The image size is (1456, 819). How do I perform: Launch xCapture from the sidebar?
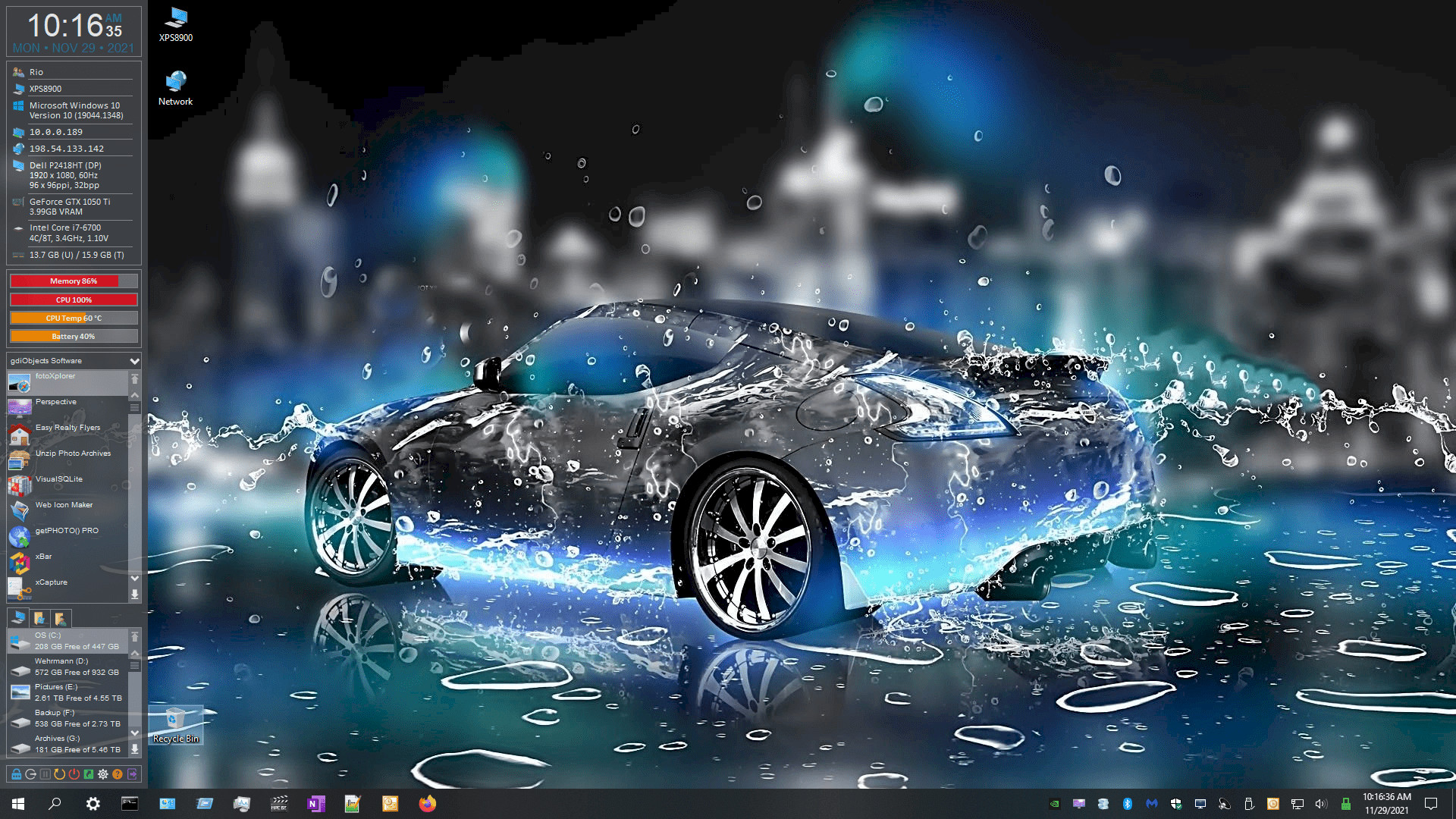(51, 583)
